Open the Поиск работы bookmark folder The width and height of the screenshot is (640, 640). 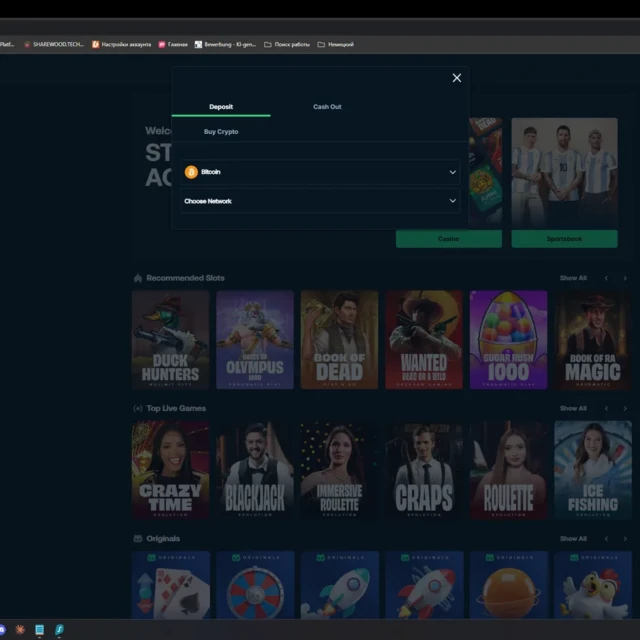pyautogui.click(x=287, y=44)
